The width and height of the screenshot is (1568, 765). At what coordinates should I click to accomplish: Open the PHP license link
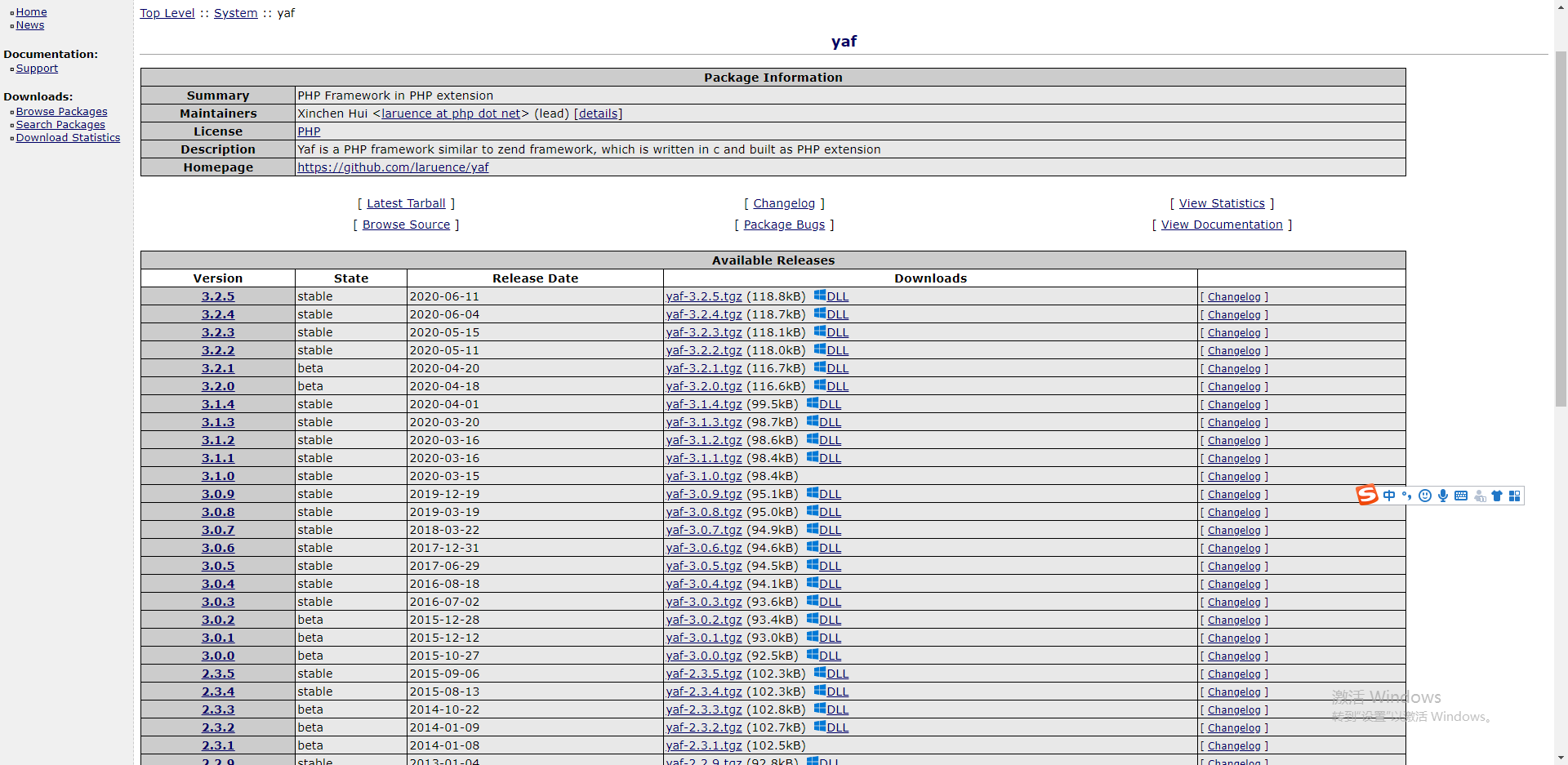point(309,131)
